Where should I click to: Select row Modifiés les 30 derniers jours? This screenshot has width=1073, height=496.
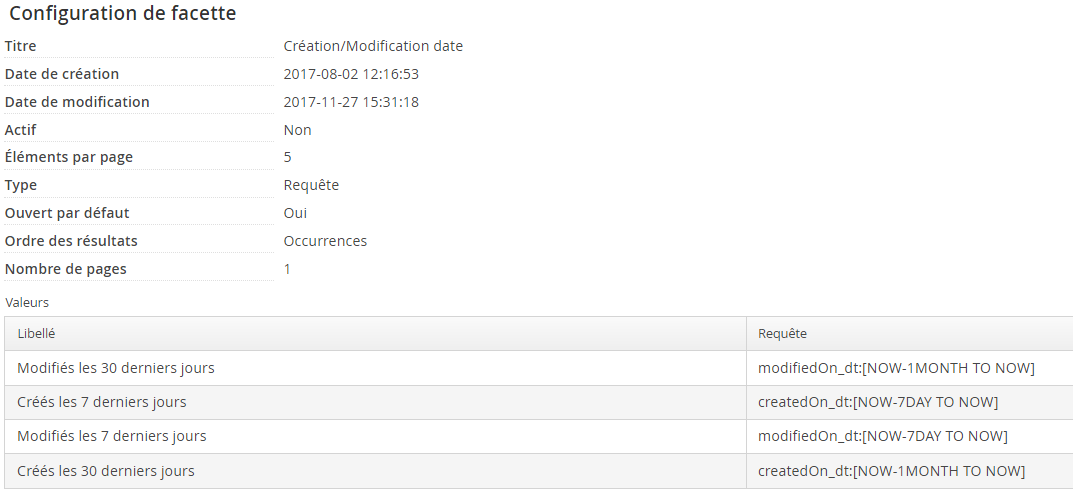(x=539, y=368)
